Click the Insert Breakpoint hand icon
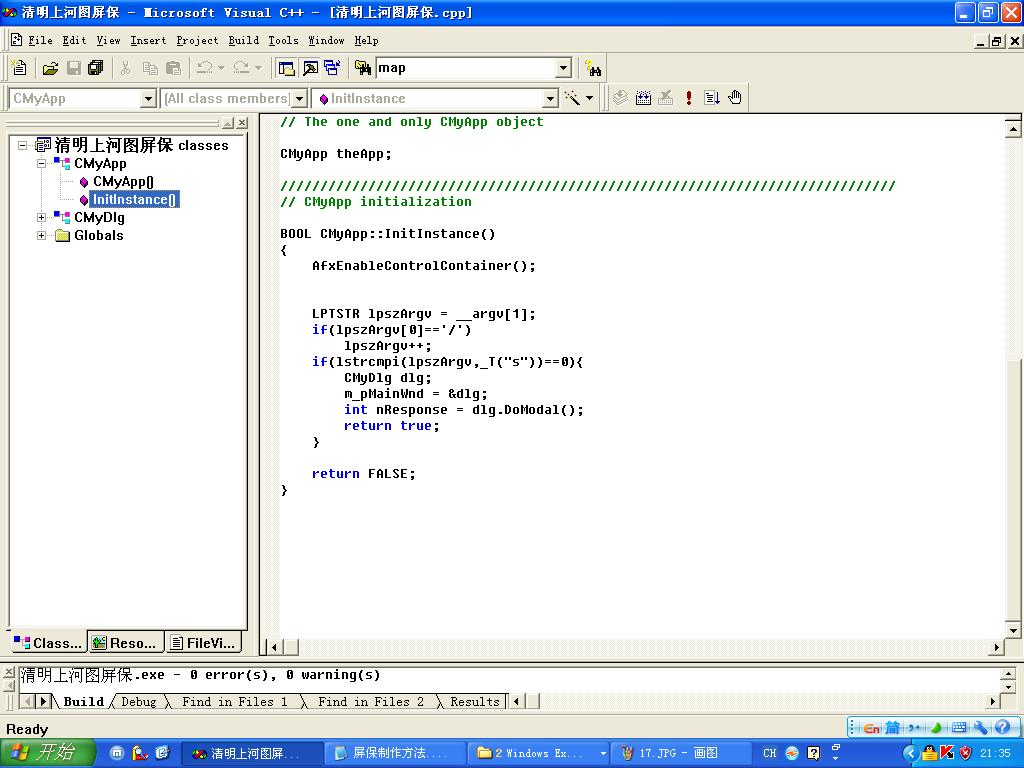Viewport: 1024px width, 768px height. [735, 98]
